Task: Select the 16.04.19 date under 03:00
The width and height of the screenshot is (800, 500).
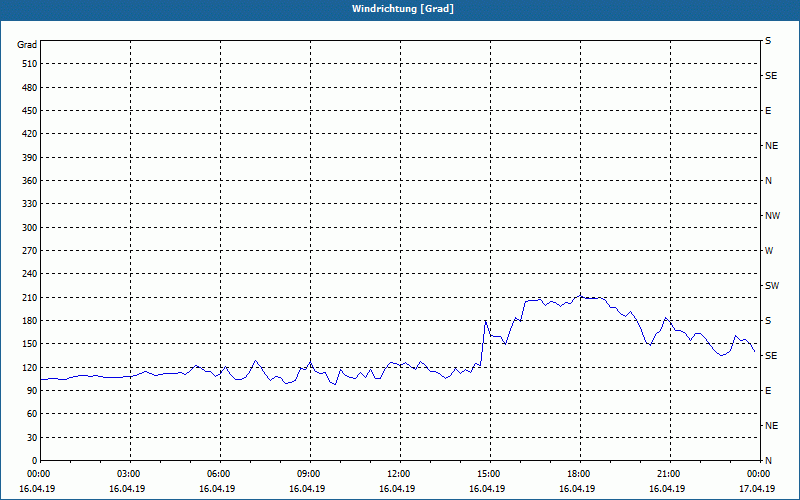Action: coord(127,489)
